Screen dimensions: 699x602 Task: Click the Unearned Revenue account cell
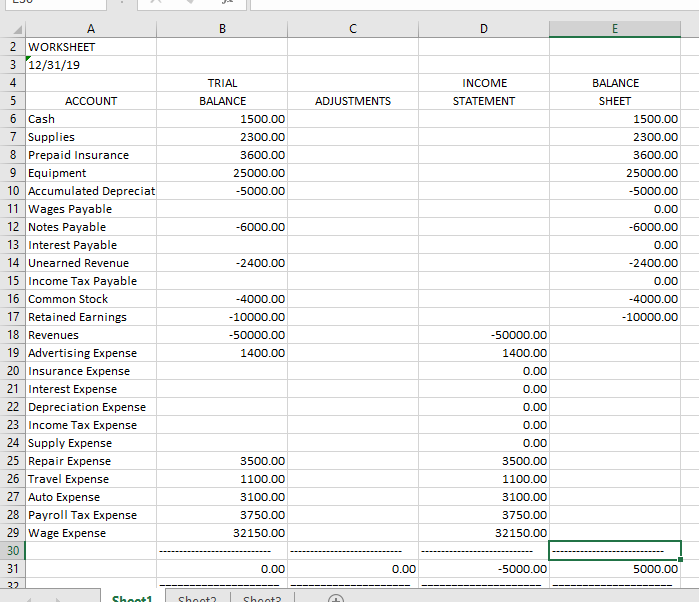[x=91, y=263]
